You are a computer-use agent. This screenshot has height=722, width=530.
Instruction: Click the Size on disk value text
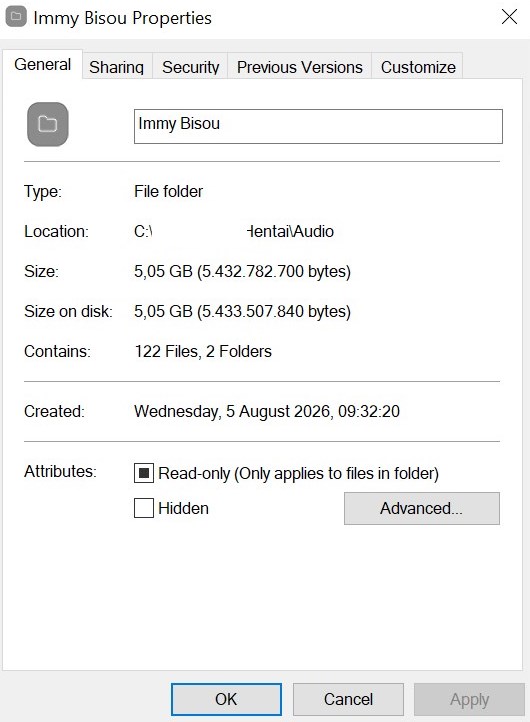242,311
